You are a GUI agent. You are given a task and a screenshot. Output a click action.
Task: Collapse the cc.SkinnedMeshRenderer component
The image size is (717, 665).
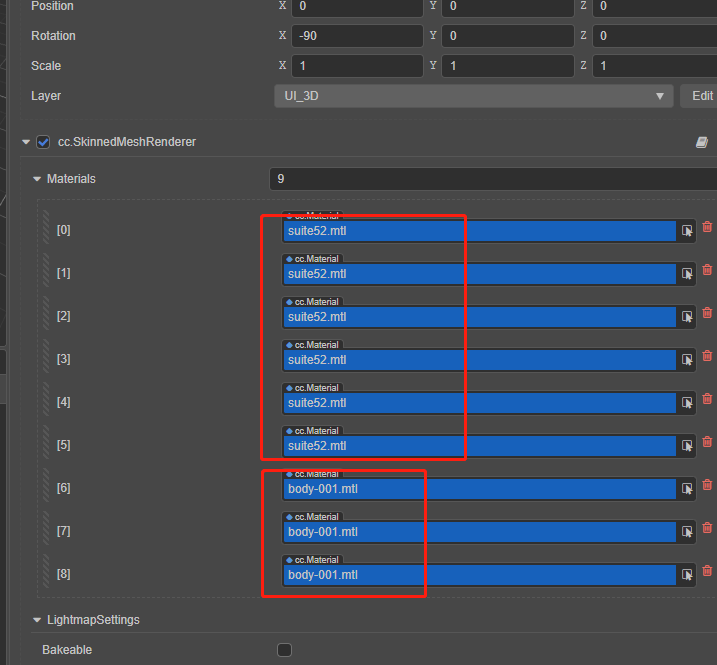26,142
